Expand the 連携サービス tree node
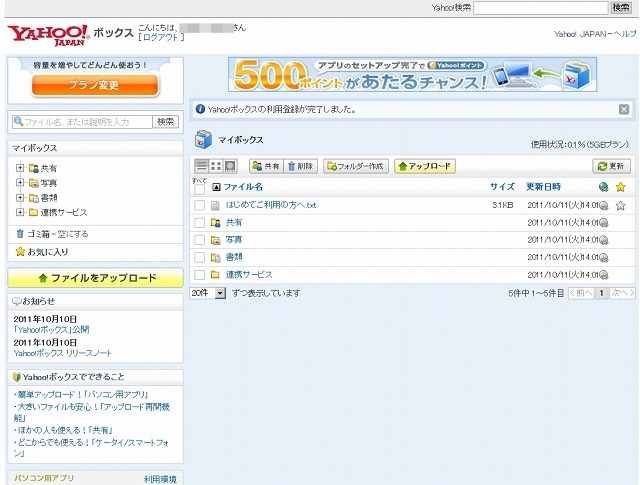Viewport: 640px width, 485px height. (x=20, y=212)
